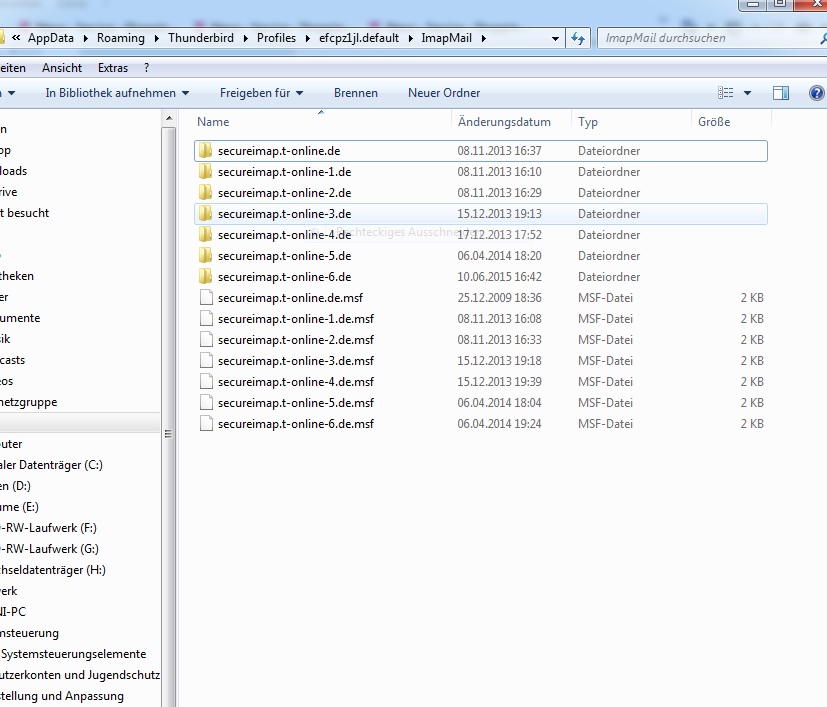Viewport: 827px width, 707px height.
Task: Select the secureimap.t-online-3.de folder icon
Action: click(206, 214)
